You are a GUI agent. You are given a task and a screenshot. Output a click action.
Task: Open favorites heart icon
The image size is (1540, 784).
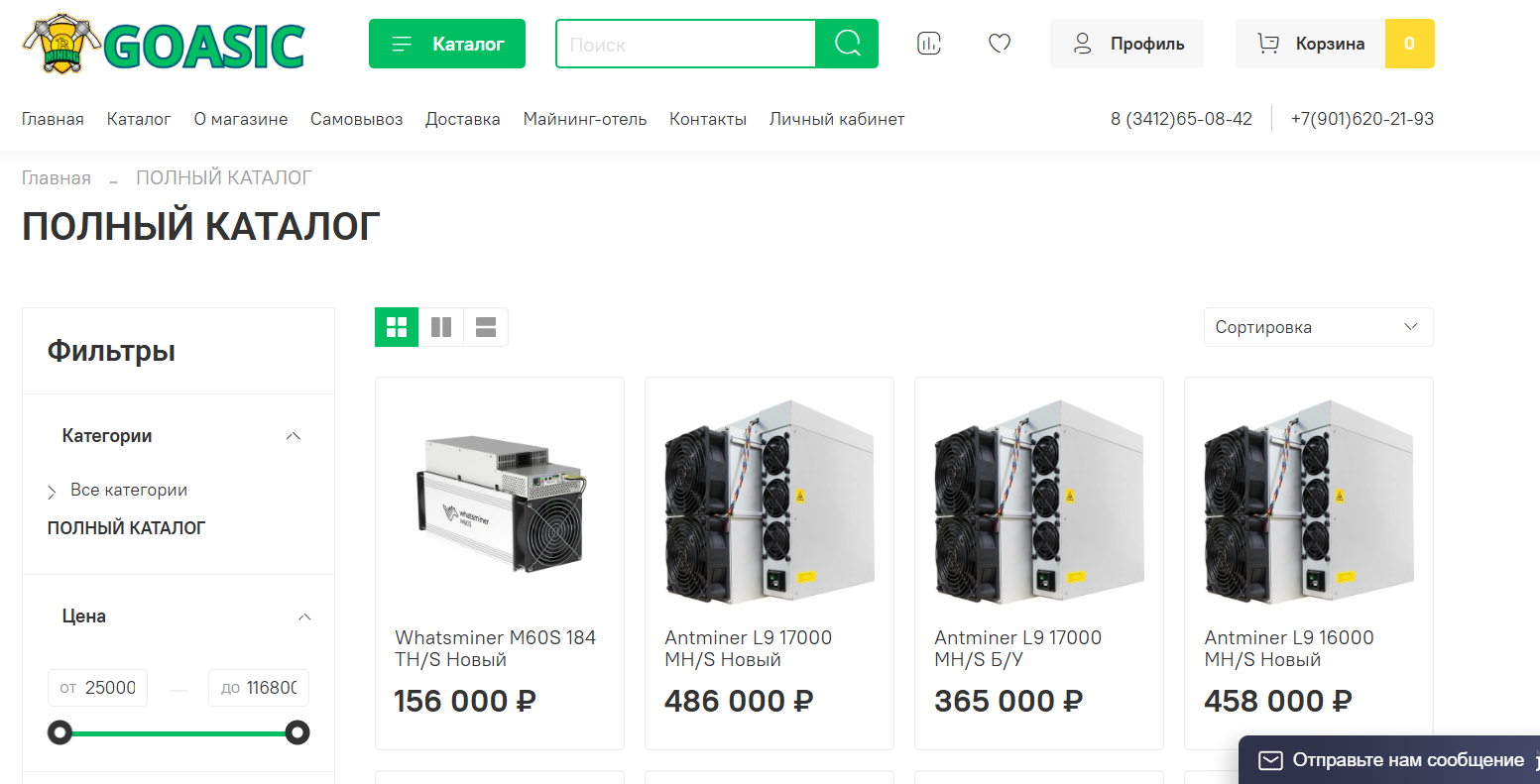(x=1000, y=44)
